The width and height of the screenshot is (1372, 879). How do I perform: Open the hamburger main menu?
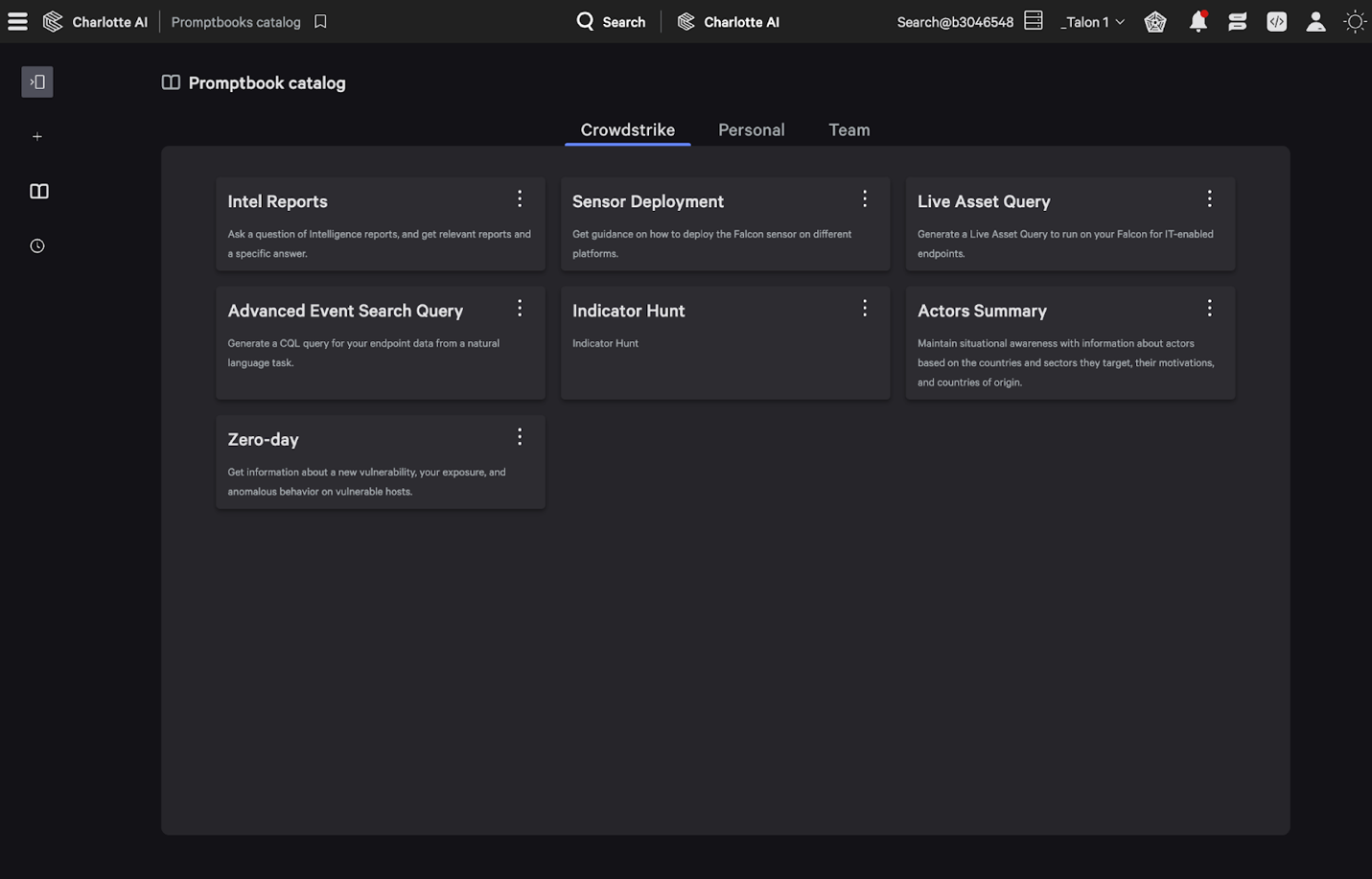click(x=17, y=21)
